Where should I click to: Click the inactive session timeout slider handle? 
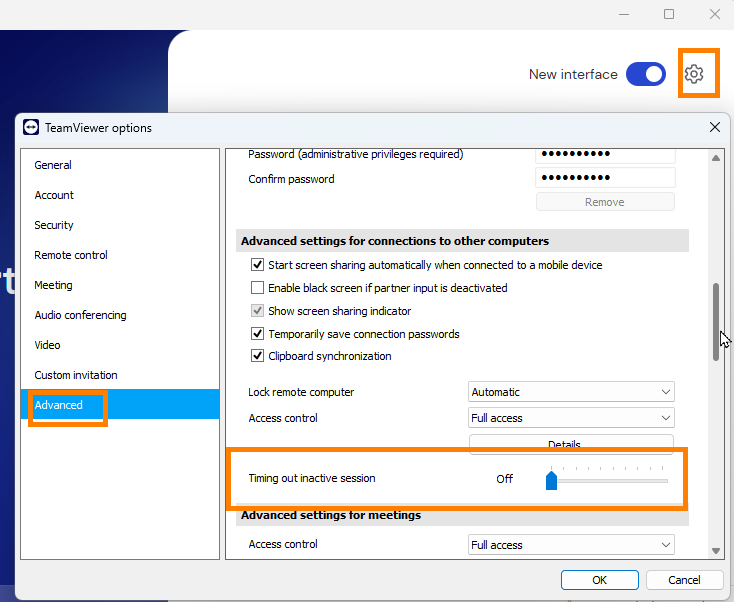click(x=551, y=481)
